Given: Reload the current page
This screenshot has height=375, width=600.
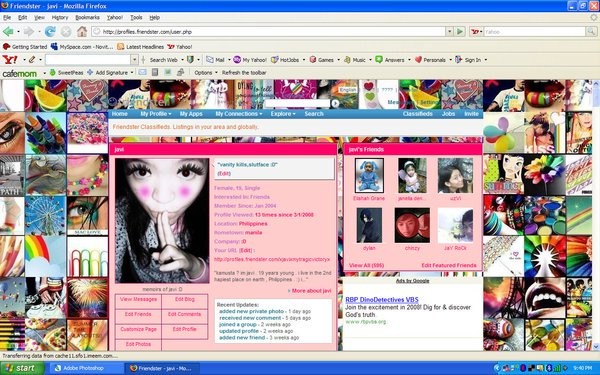Looking at the screenshot, I should click(50, 31).
